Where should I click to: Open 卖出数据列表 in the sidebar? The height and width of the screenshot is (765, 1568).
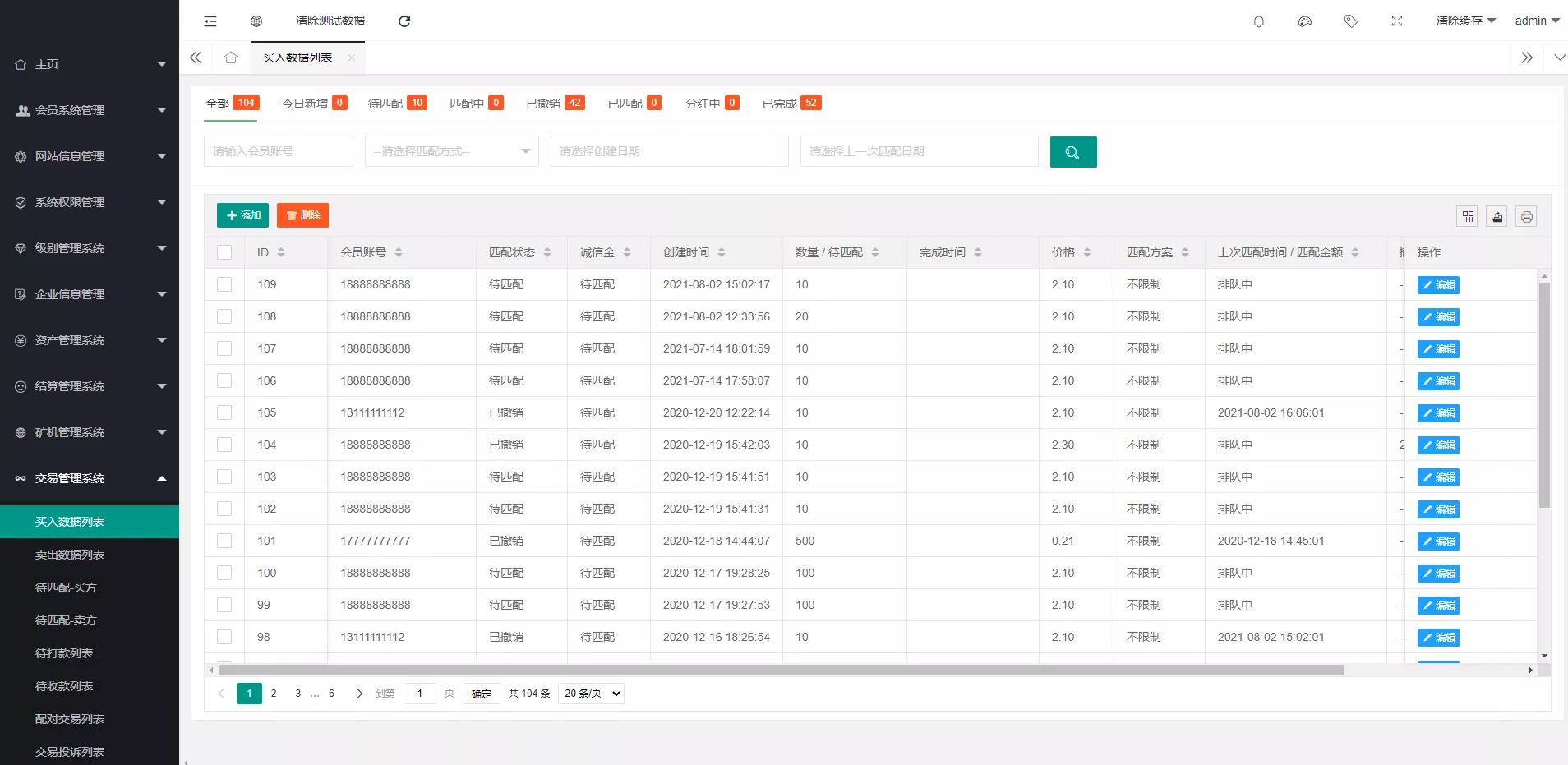click(x=69, y=554)
